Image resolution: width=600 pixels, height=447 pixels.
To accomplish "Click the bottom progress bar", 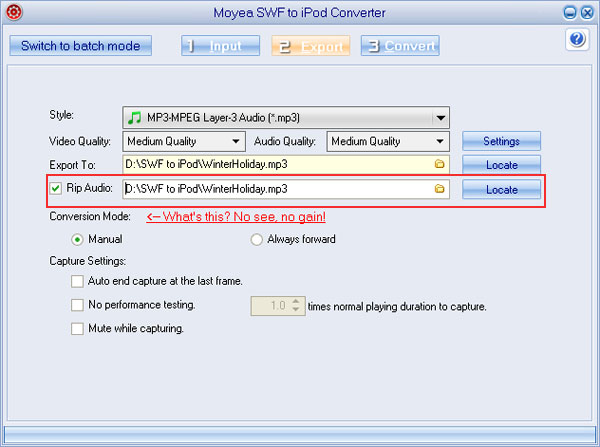I will (x=300, y=435).
